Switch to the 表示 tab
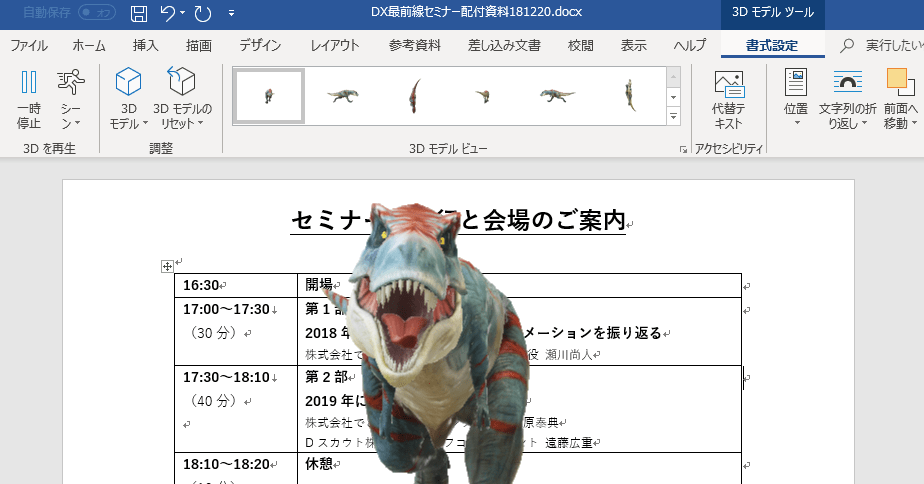 pos(633,45)
